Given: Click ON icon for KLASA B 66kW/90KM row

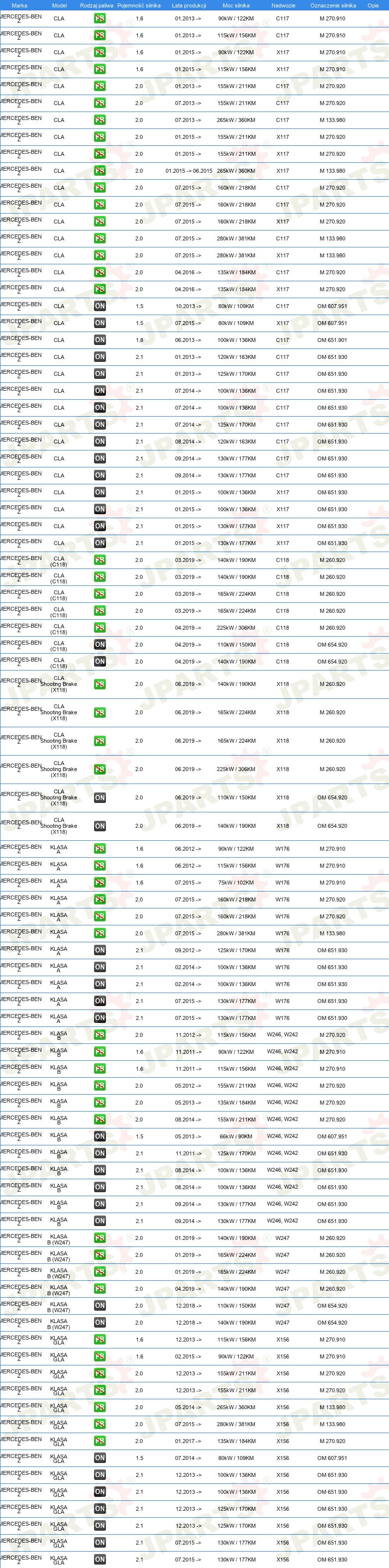Looking at the screenshot, I should [99, 1136].
